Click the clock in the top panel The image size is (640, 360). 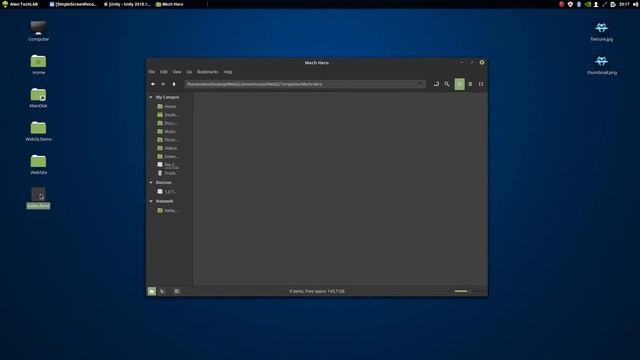[x=624, y=4]
